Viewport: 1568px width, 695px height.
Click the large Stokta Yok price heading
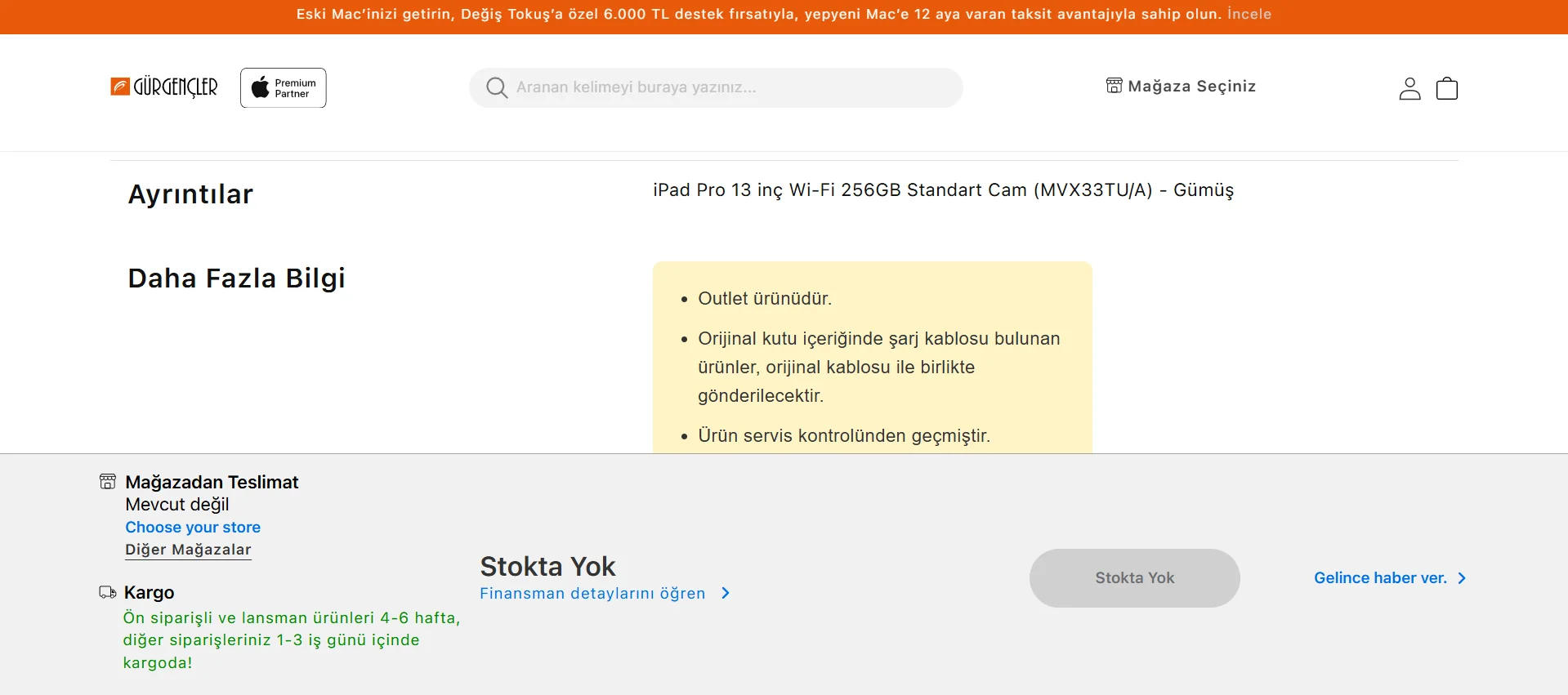pyautogui.click(x=547, y=566)
